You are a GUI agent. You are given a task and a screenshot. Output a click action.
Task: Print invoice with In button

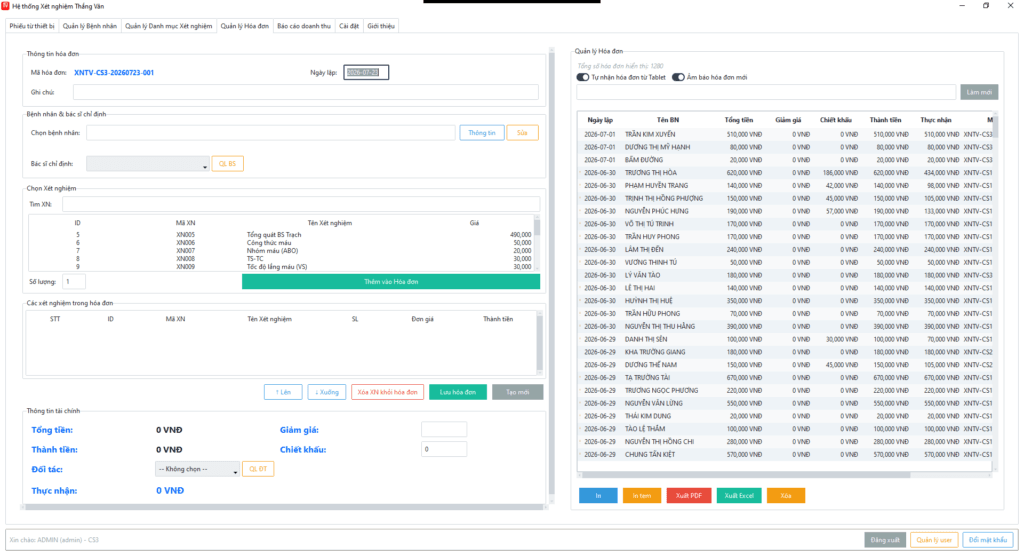tap(598, 496)
